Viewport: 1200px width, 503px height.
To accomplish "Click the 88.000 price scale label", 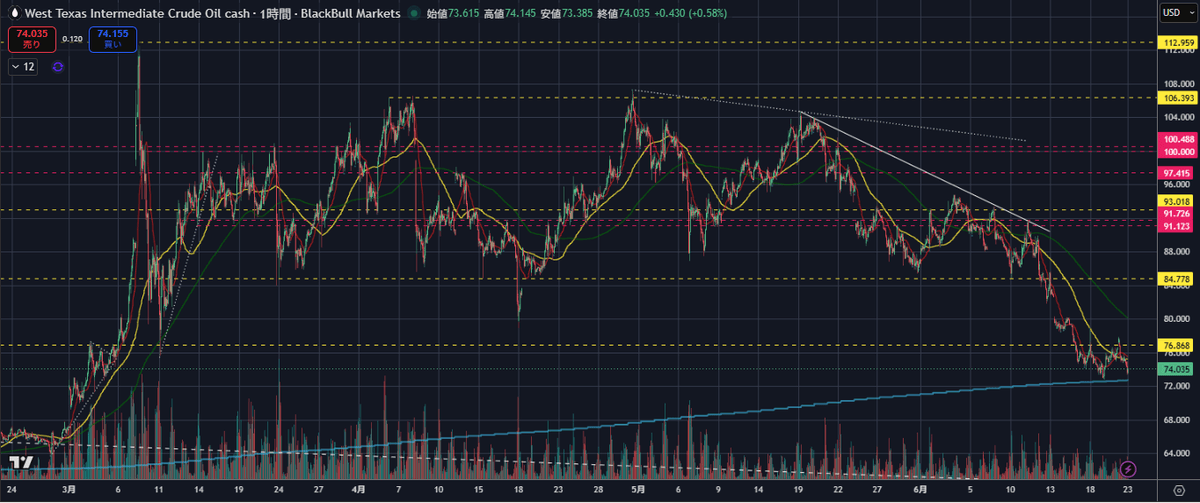I will click(x=1175, y=252).
